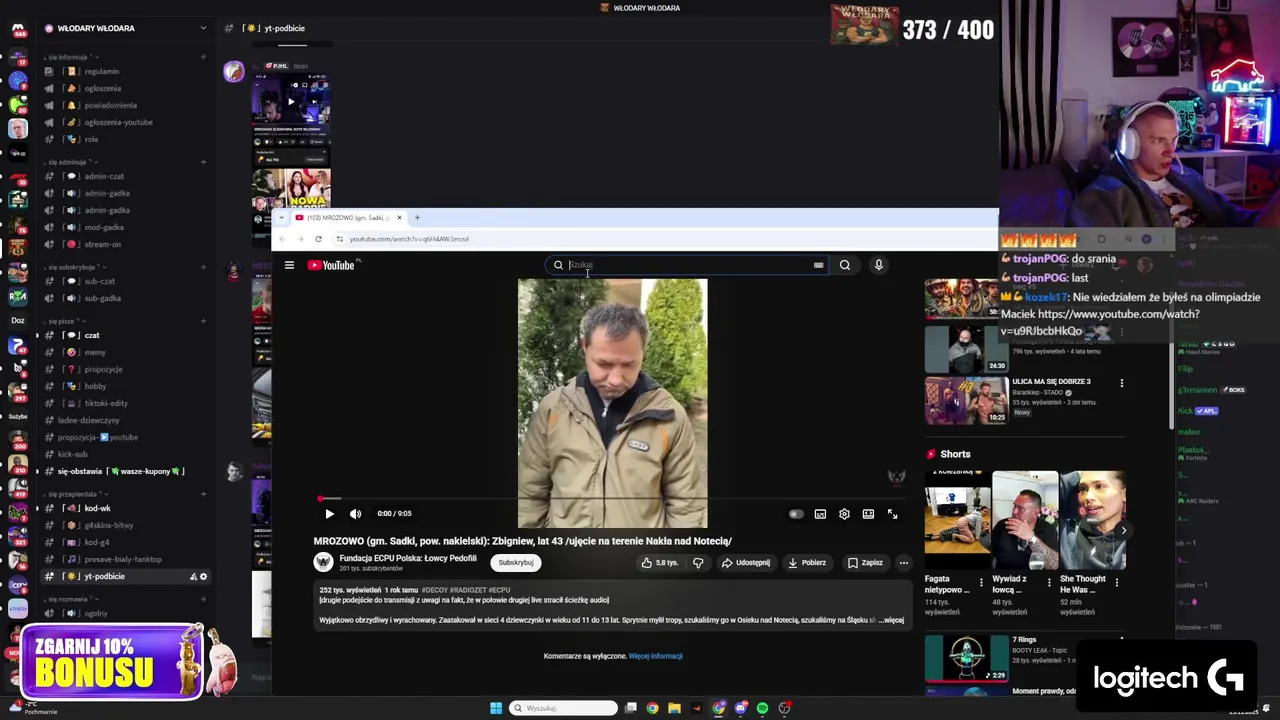The height and width of the screenshot is (720, 1280).
Task: Like the video with thumbs up
Action: click(x=660, y=563)
